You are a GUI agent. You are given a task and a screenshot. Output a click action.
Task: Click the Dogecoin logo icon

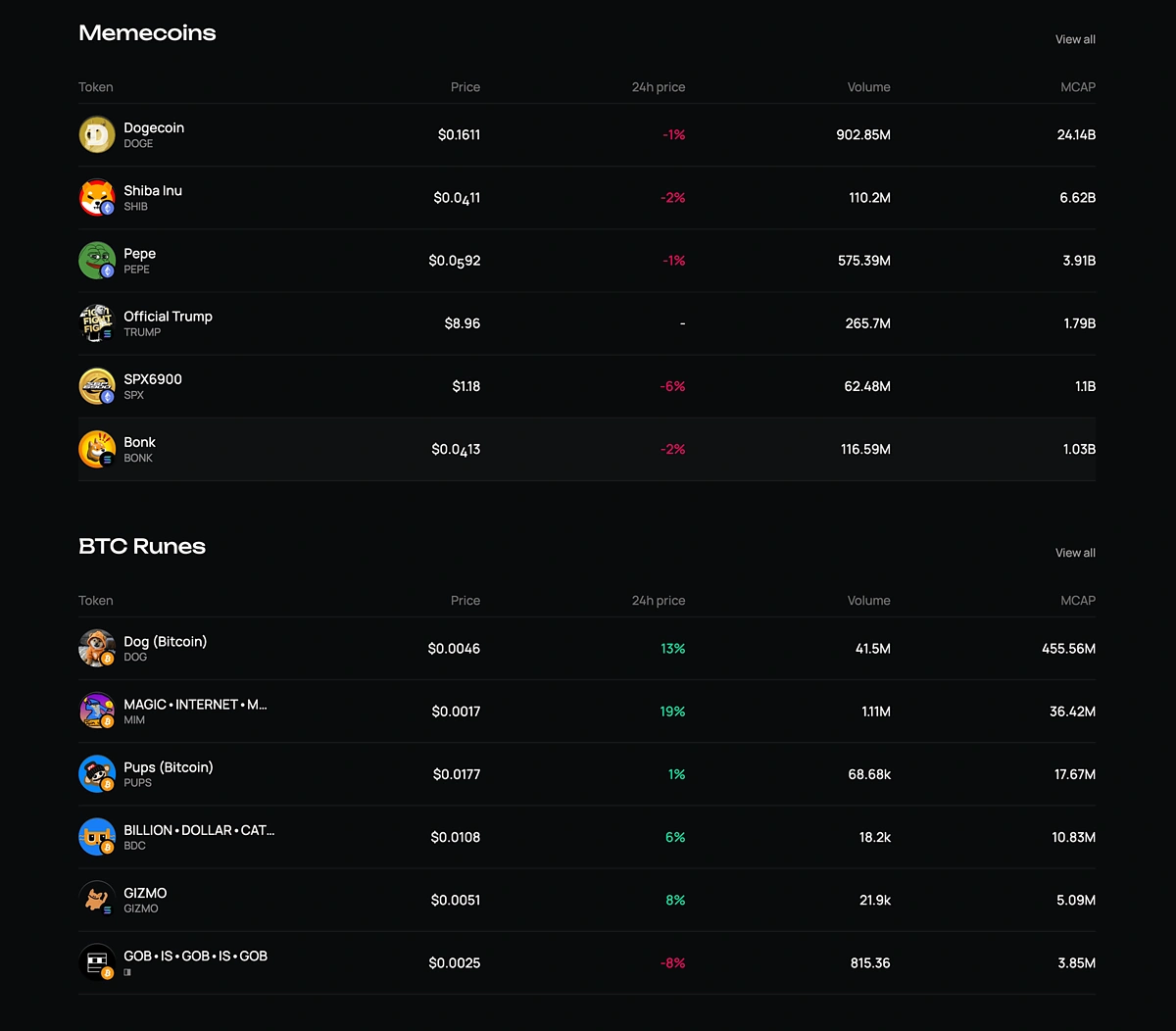click(96, 134)
